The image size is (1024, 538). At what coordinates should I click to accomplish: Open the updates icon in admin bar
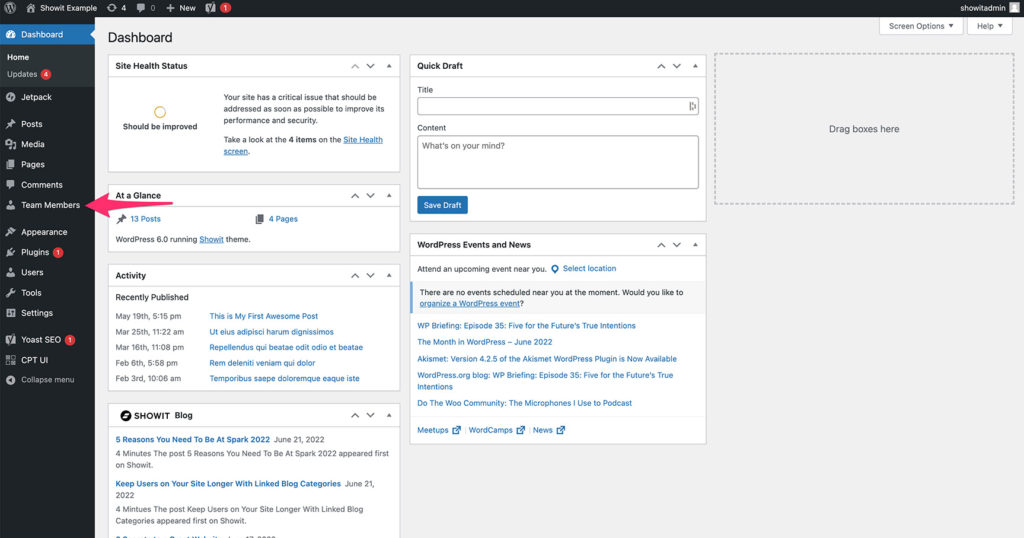(111, 8)
